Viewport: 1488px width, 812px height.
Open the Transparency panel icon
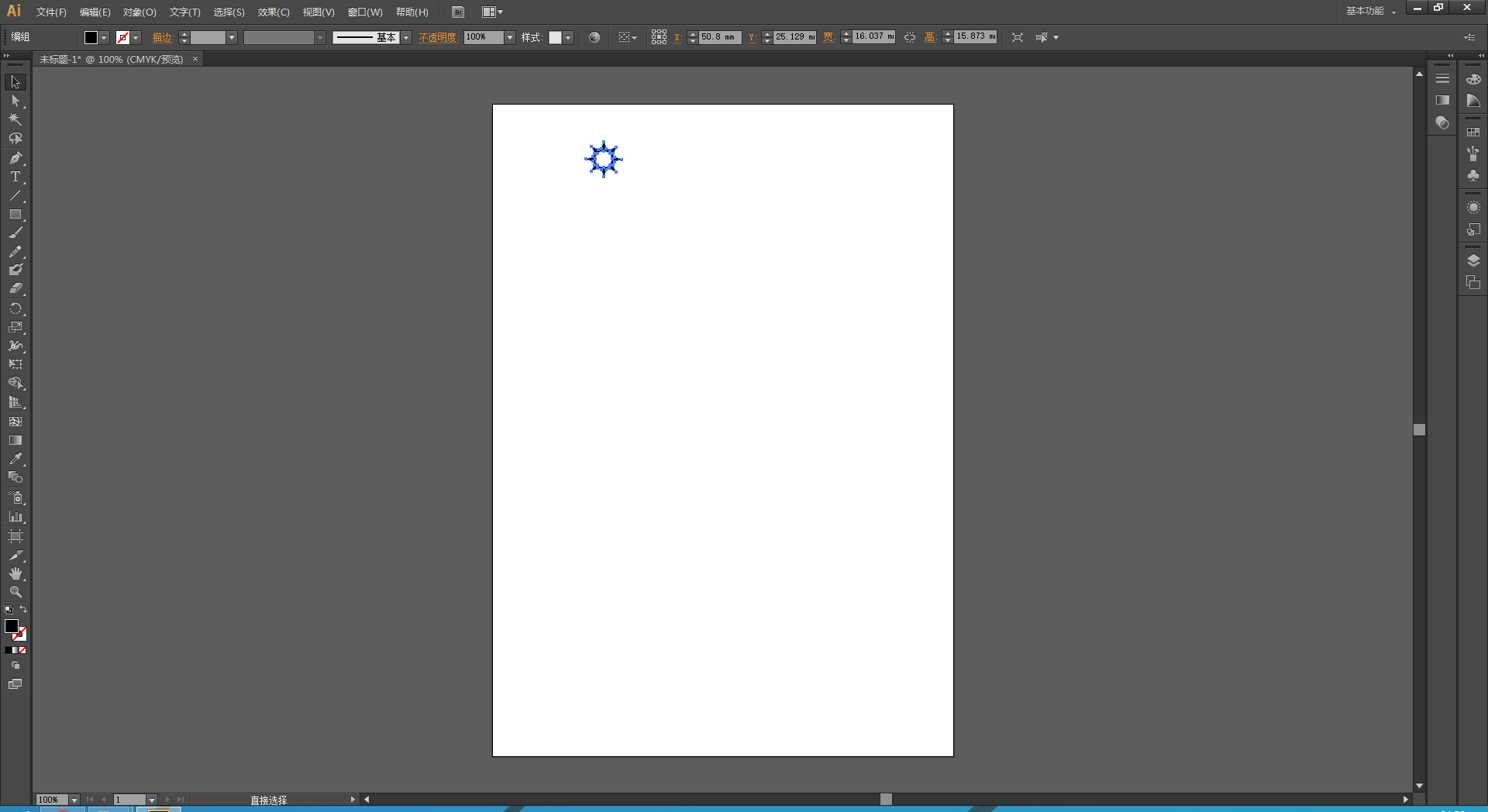pyautogui.click(x=1442, y=122)
